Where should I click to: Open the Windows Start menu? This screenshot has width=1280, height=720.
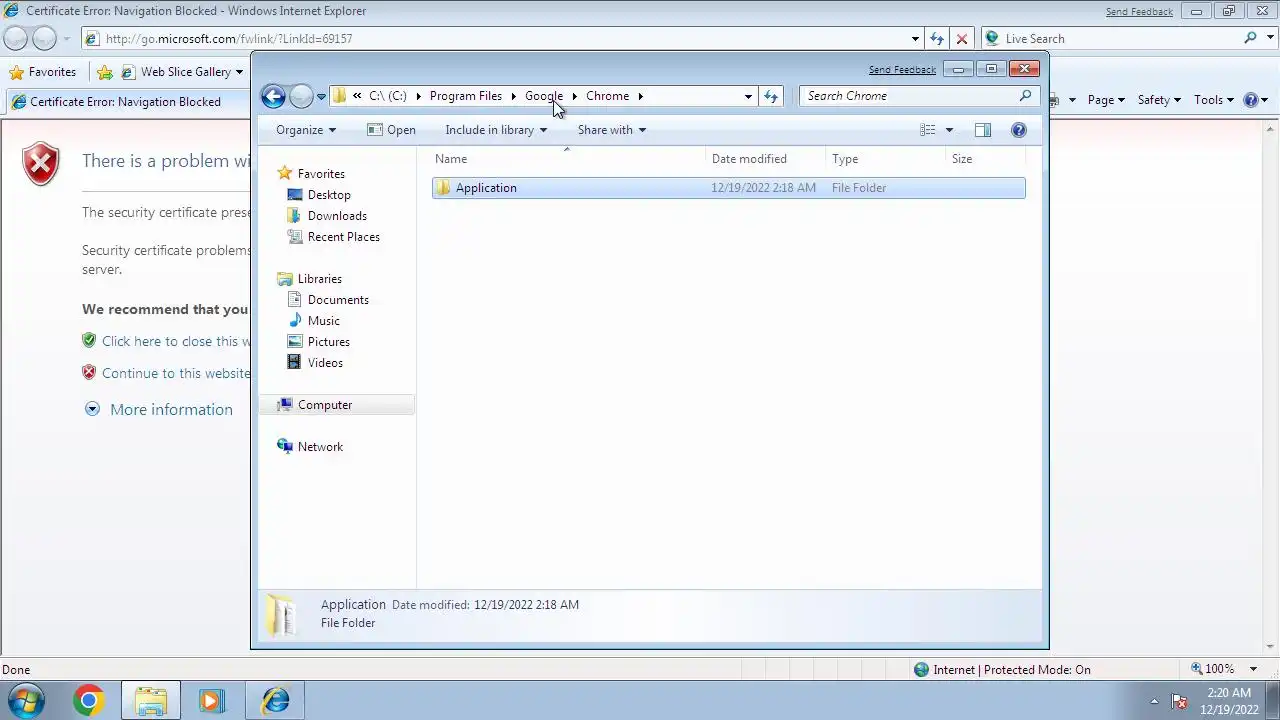pyautogui.click(x=26, y=701)
